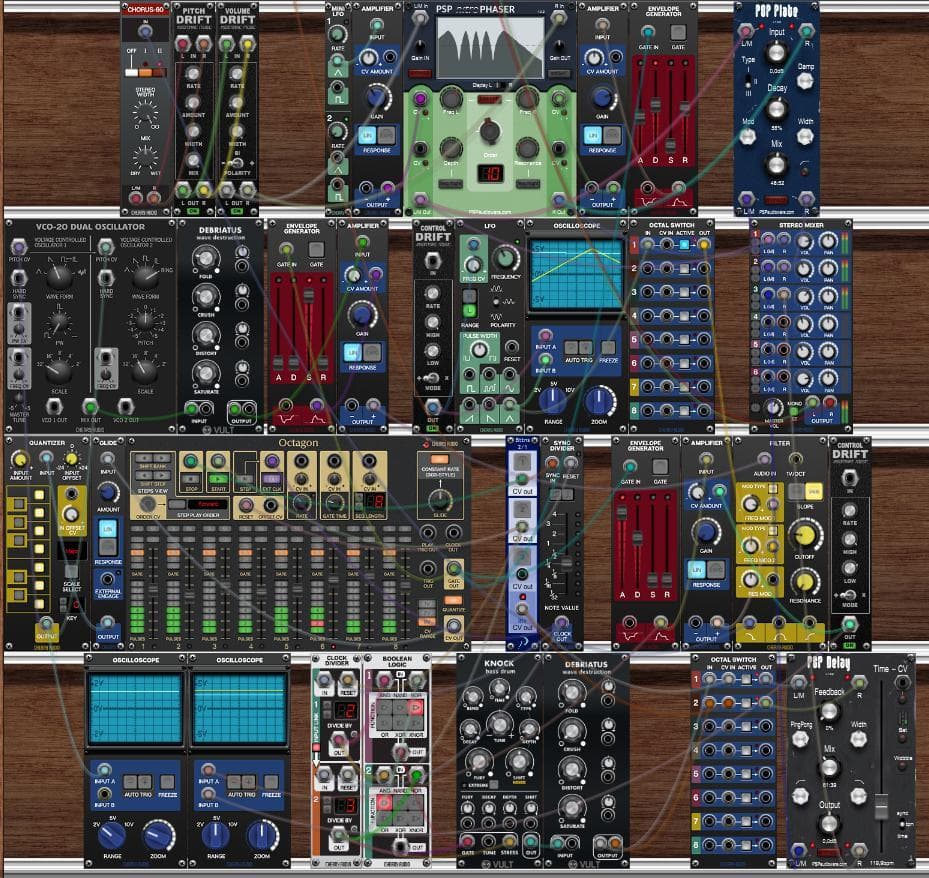Click the Knock bass drum OUT jack
929x878 pixels.
pos(531,840)
